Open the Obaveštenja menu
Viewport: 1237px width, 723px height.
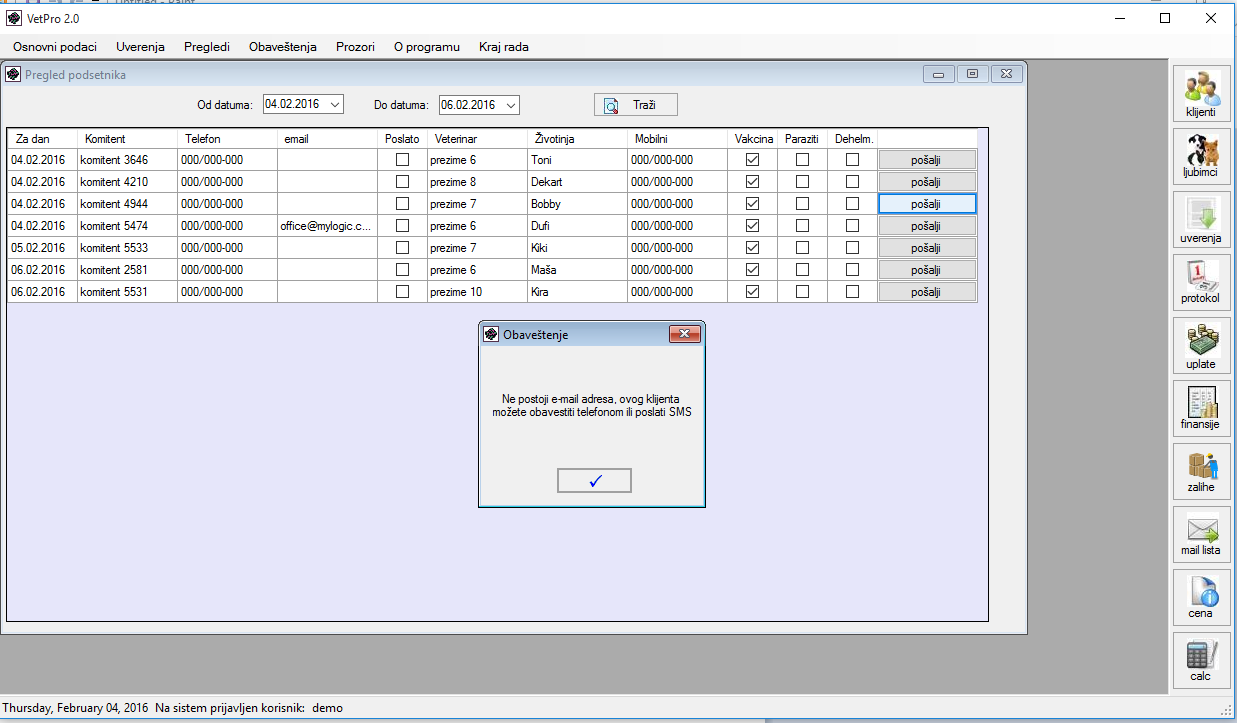pos(282,47)
